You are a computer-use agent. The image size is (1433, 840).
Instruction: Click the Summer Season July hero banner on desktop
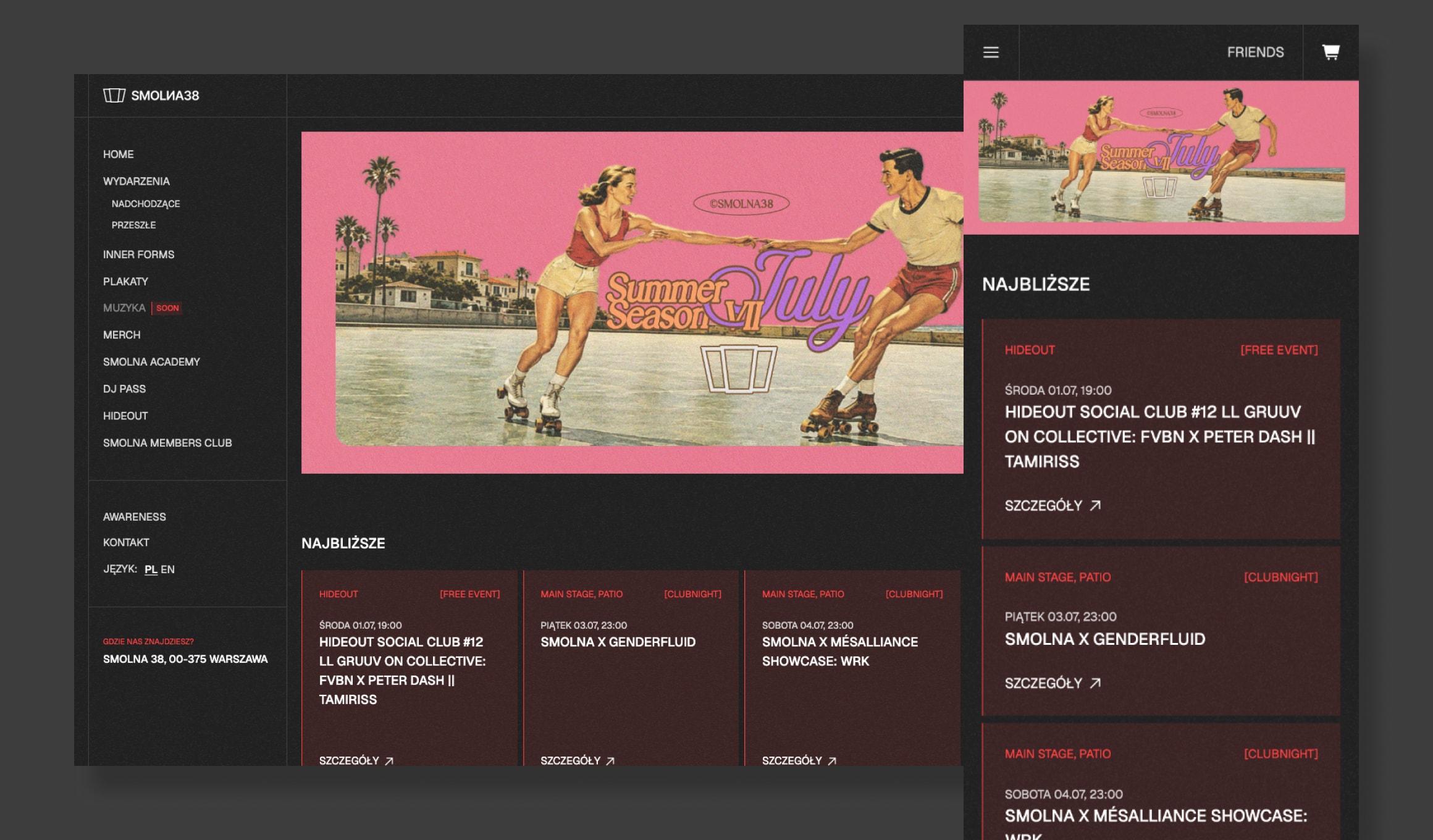click(632, 303)
